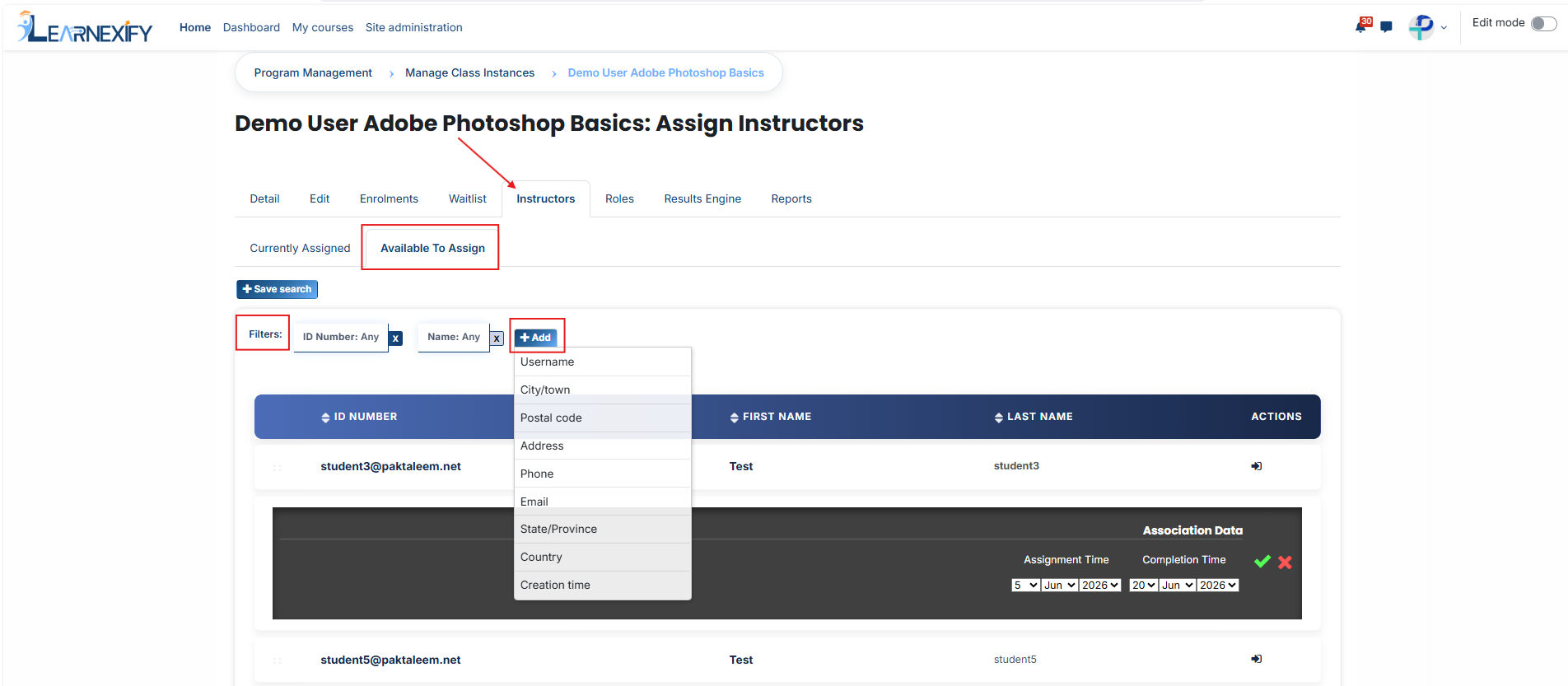Image resolution: width=1568 pixels, height=686 pixels.
Task: Open Site administration in top navigation
Action: 414,28
